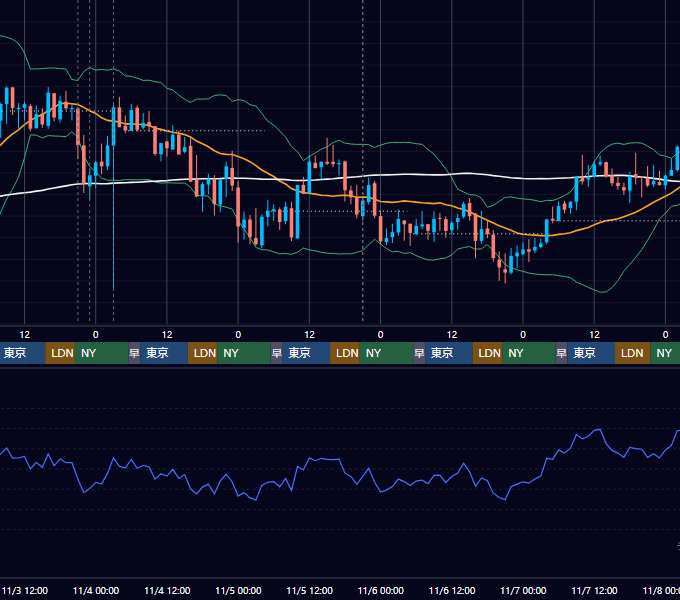Viewport: 680px width, 600px height.
Task: Select the LDN block just before 11/4 00:00
Action: [x=60, y=353]
